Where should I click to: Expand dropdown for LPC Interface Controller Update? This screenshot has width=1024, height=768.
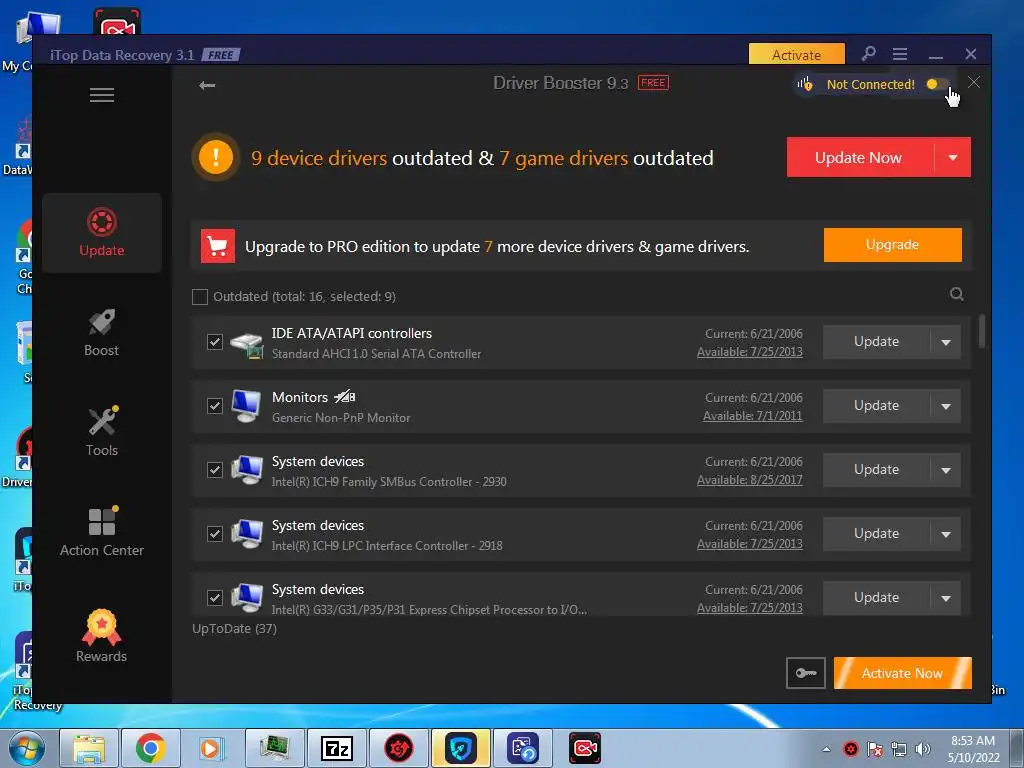[946, 534]
